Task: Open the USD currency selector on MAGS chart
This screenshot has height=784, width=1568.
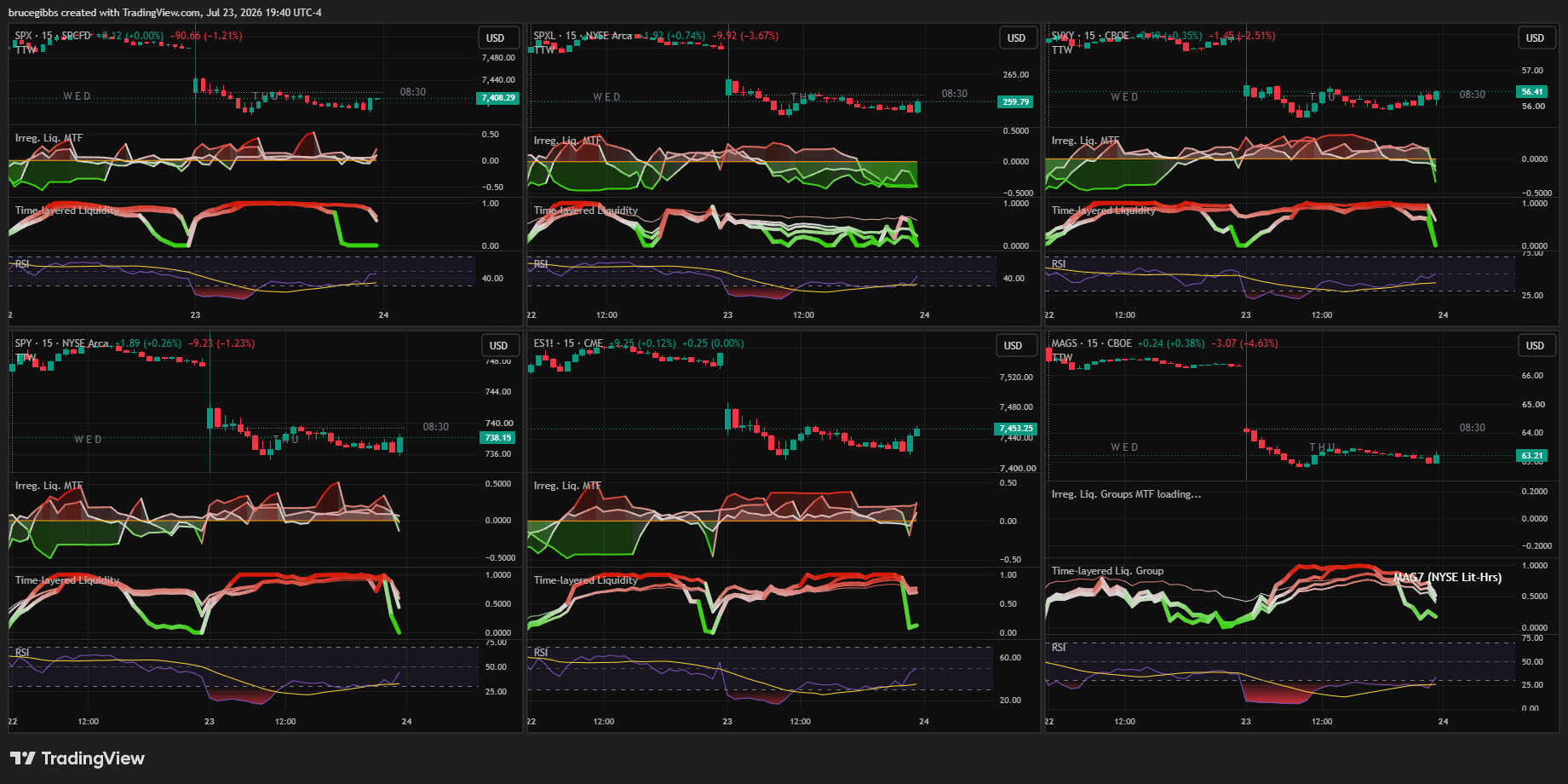Action: pyautogui.click(x=1535, y=345)
